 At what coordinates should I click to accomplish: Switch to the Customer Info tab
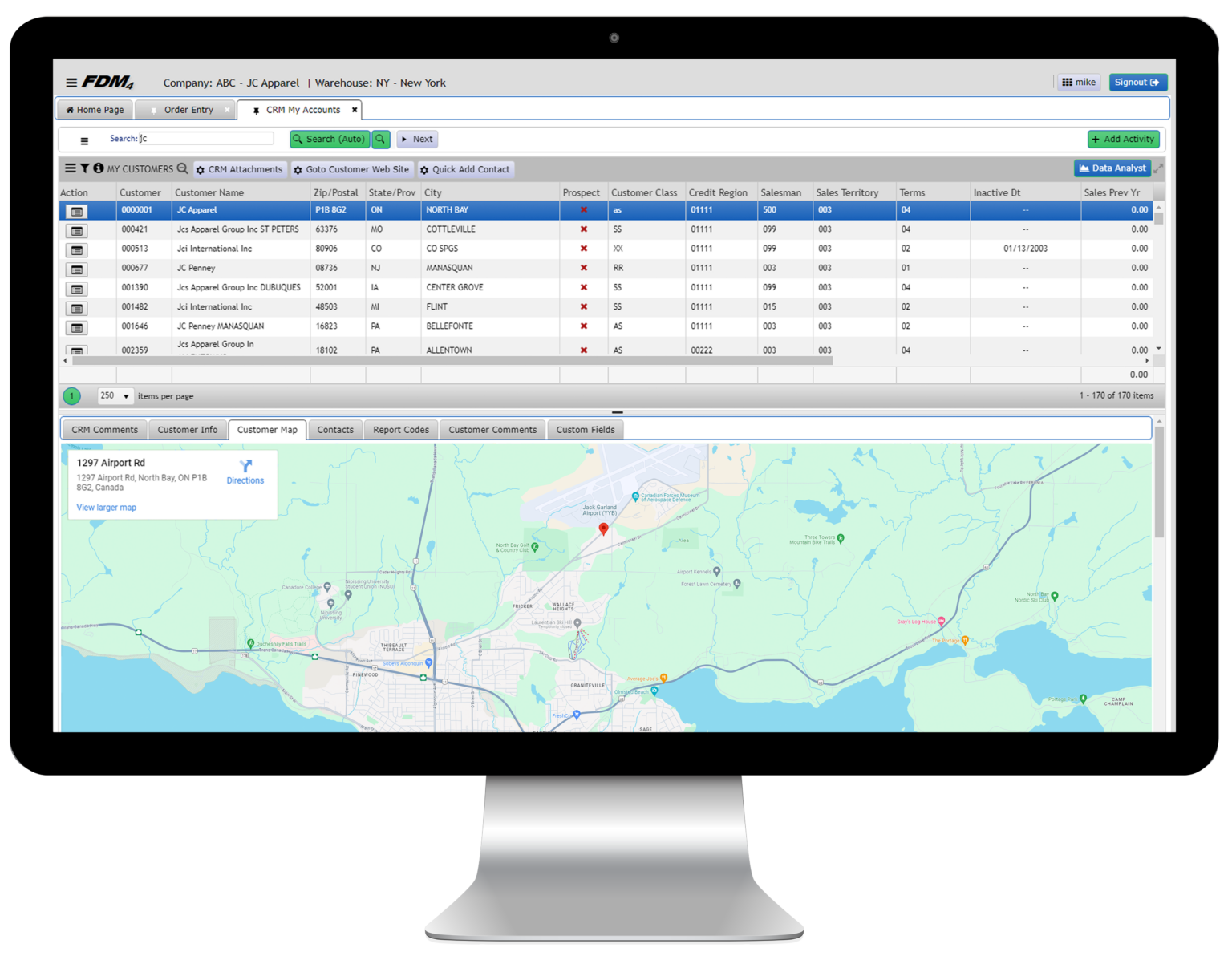point(187,430)
